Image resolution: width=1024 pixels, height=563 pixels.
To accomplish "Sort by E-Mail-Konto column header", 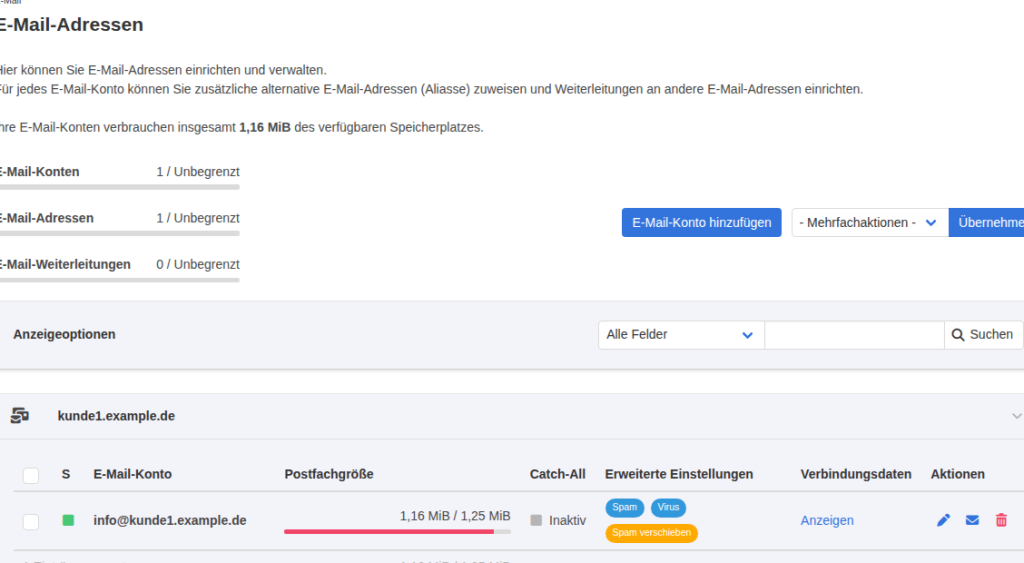I will (x=133, y=474).
